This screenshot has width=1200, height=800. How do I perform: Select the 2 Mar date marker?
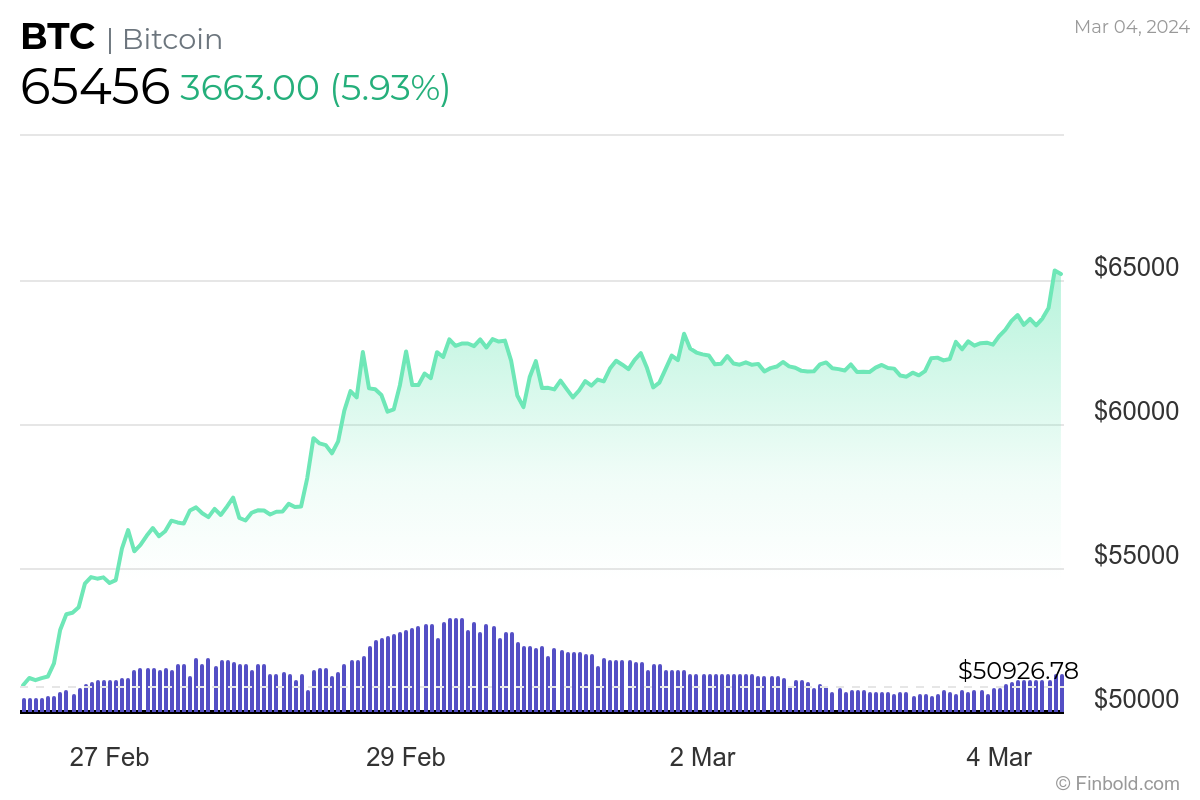pos(702,757)
